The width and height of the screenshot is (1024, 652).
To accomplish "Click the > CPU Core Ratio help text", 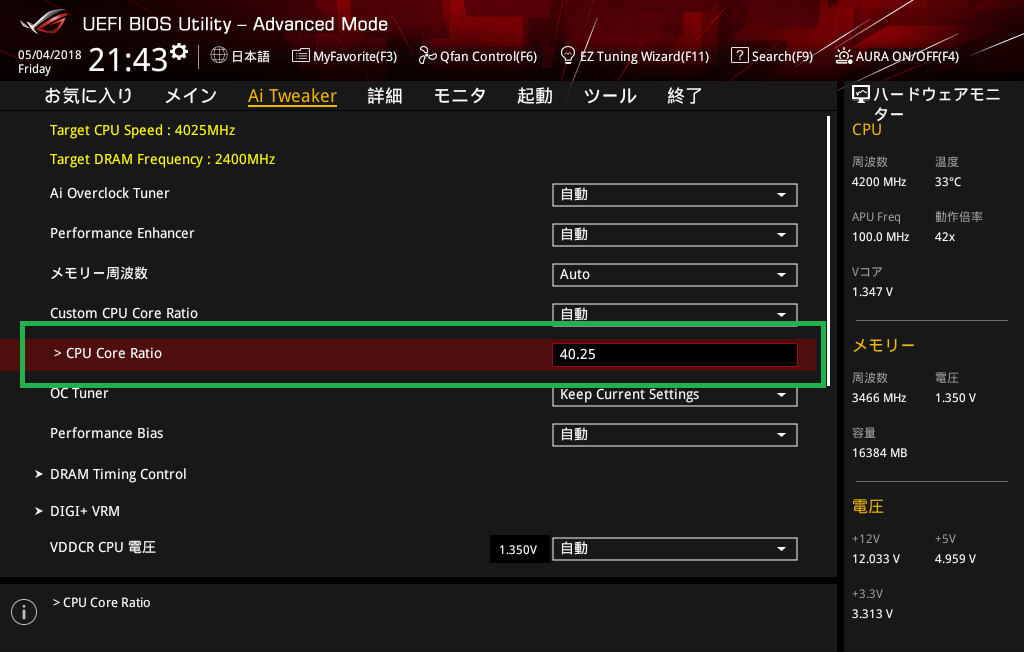I will (101, 602).
